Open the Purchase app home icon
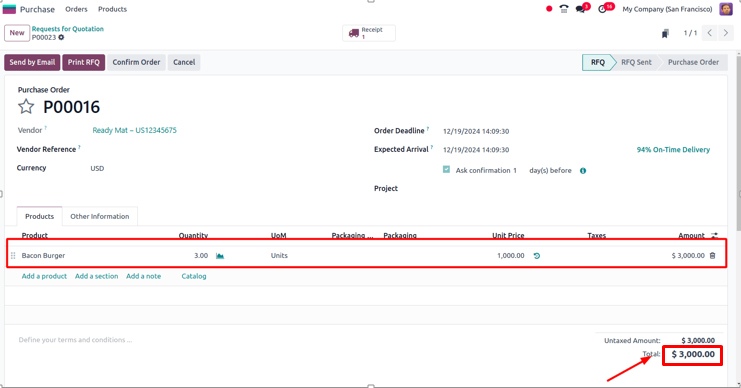Viewport: 741px width, 388px height. point(9,9)
